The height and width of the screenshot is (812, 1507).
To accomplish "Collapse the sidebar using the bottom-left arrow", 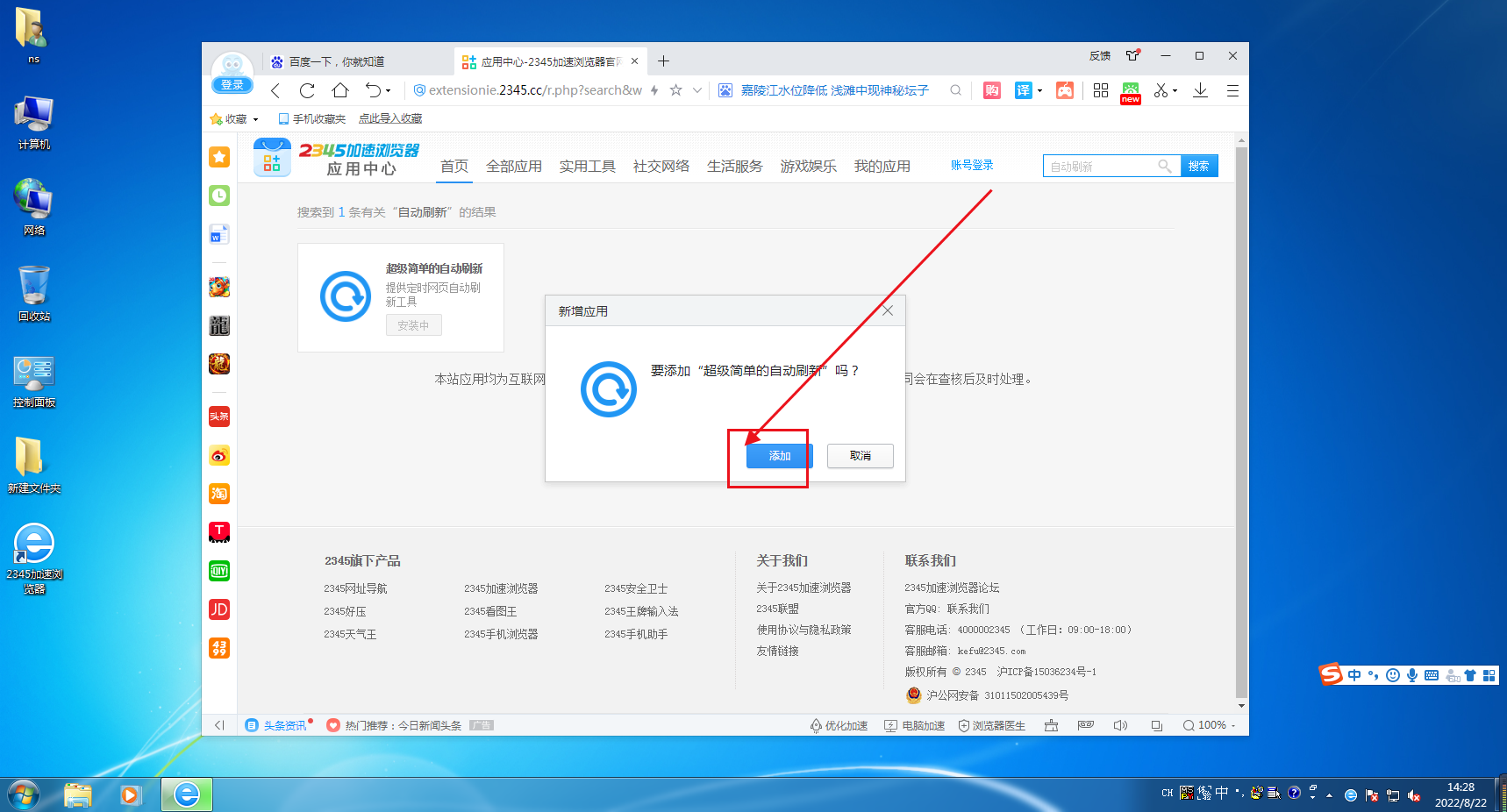I will [x=219, y=725].
